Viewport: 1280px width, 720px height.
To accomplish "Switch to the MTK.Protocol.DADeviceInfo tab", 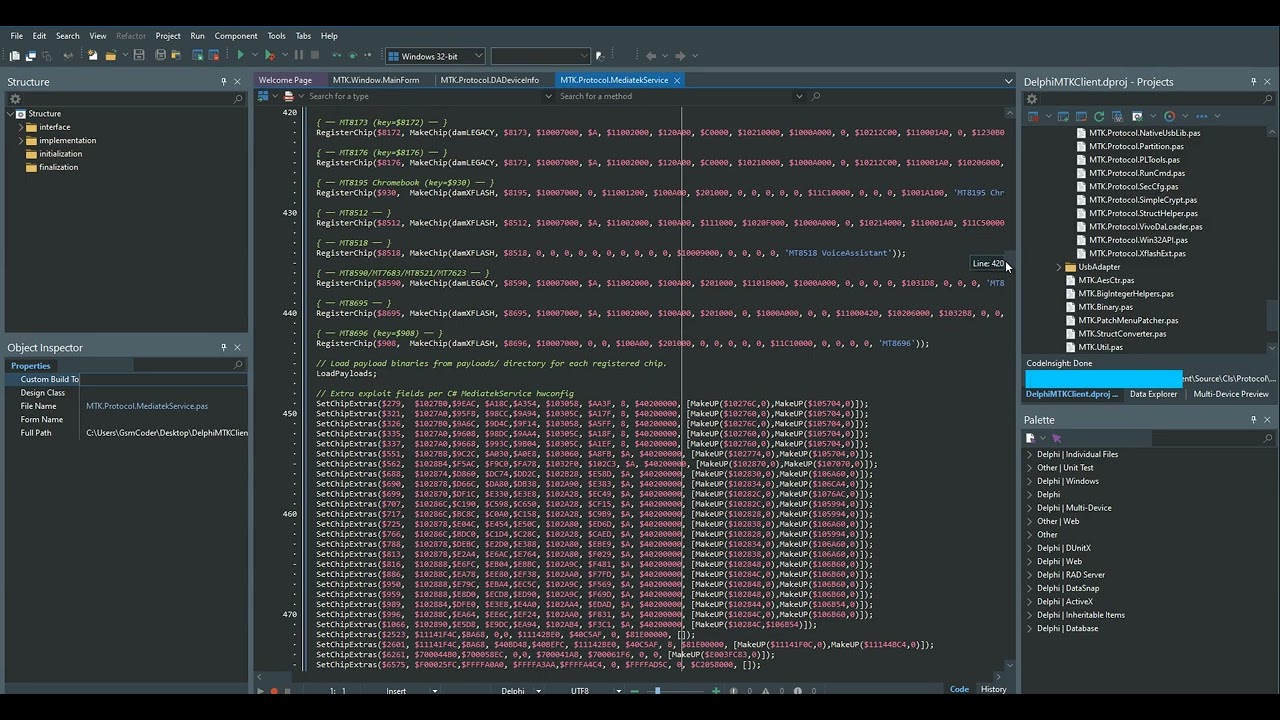I will (489, 80).
